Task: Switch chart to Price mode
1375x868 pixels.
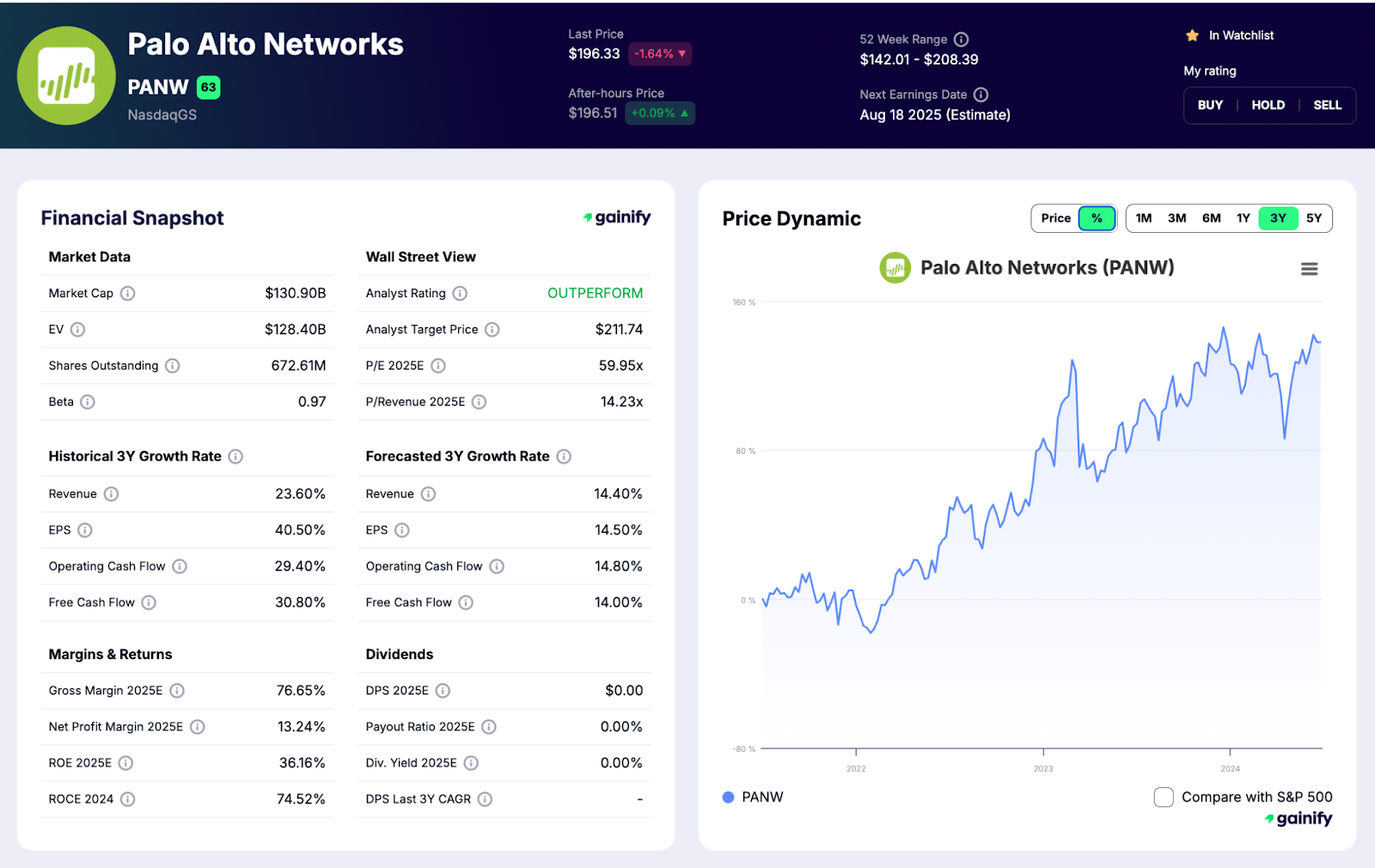Action: (1055, 218)
